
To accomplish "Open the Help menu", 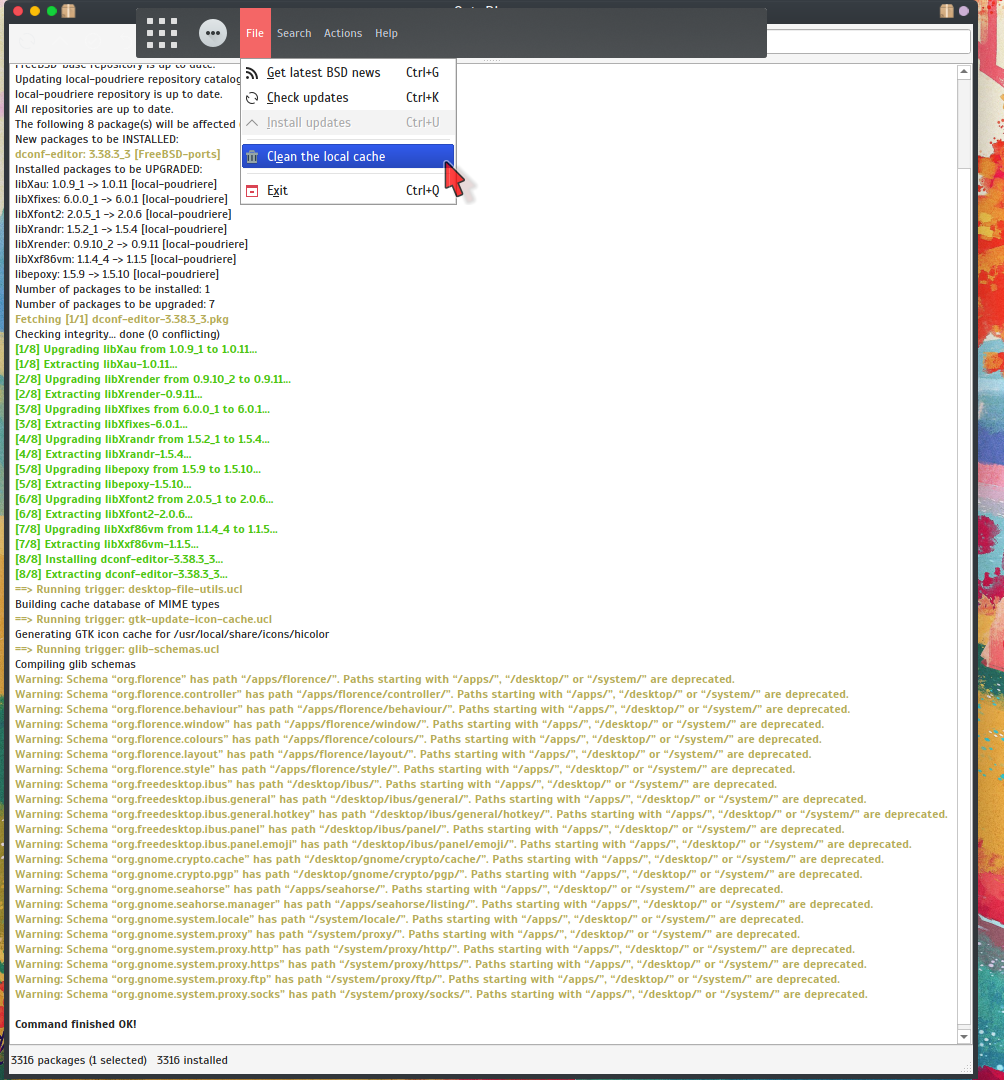I will pos(386,33).
